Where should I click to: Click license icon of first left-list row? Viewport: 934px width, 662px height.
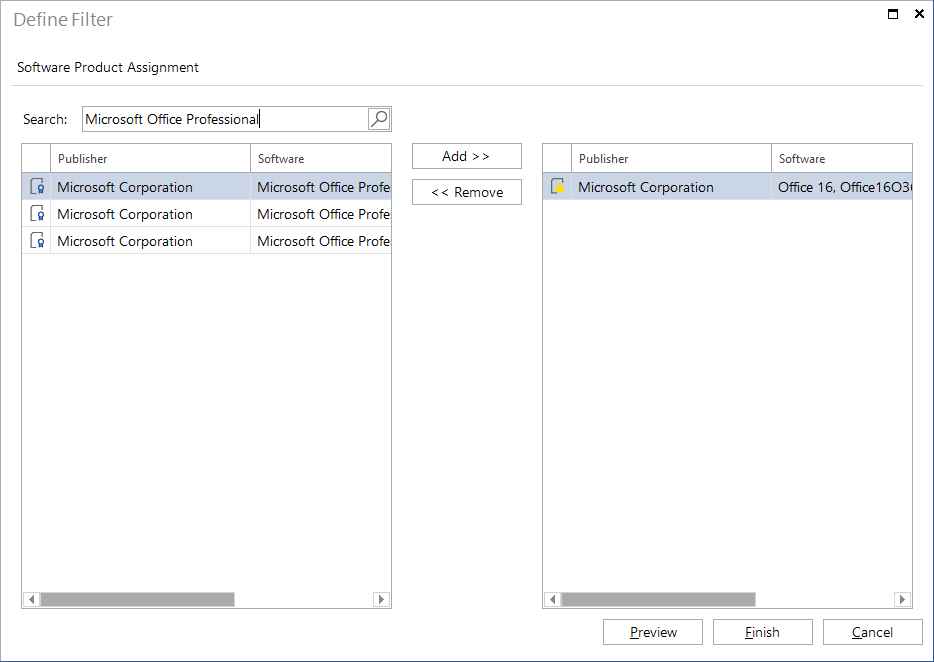pos(37,187)
